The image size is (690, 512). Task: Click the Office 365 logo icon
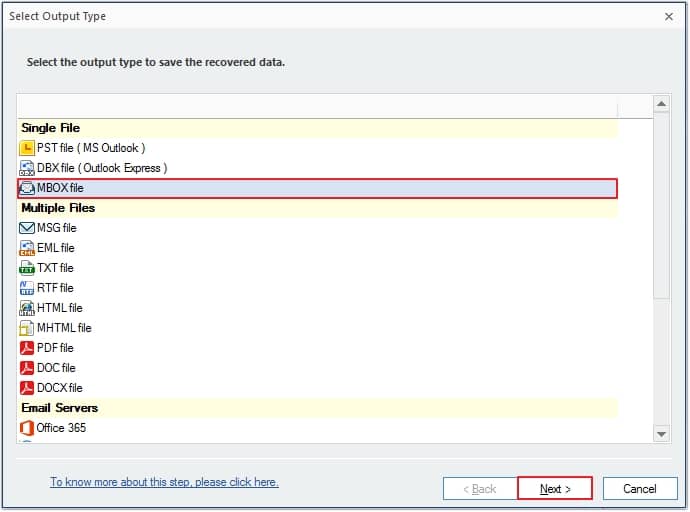(27, 428)
